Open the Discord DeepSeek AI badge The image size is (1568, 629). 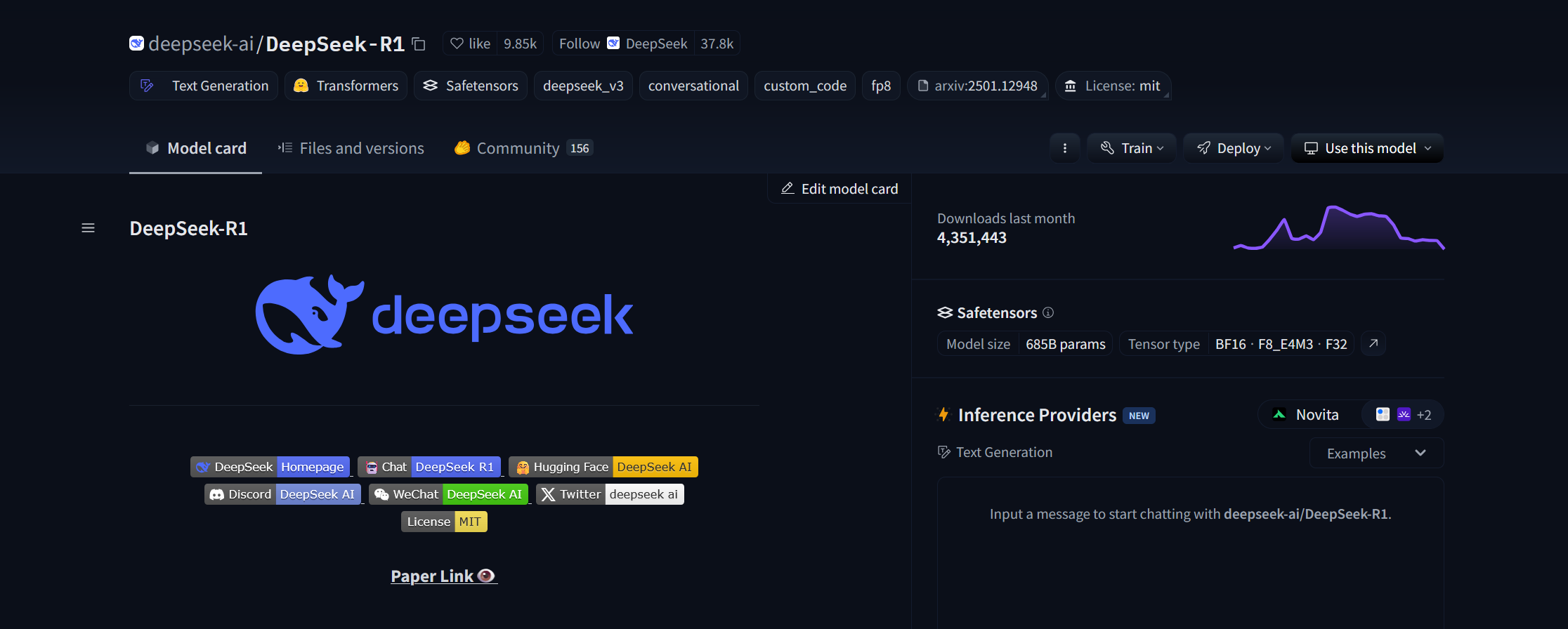(282, 494)
